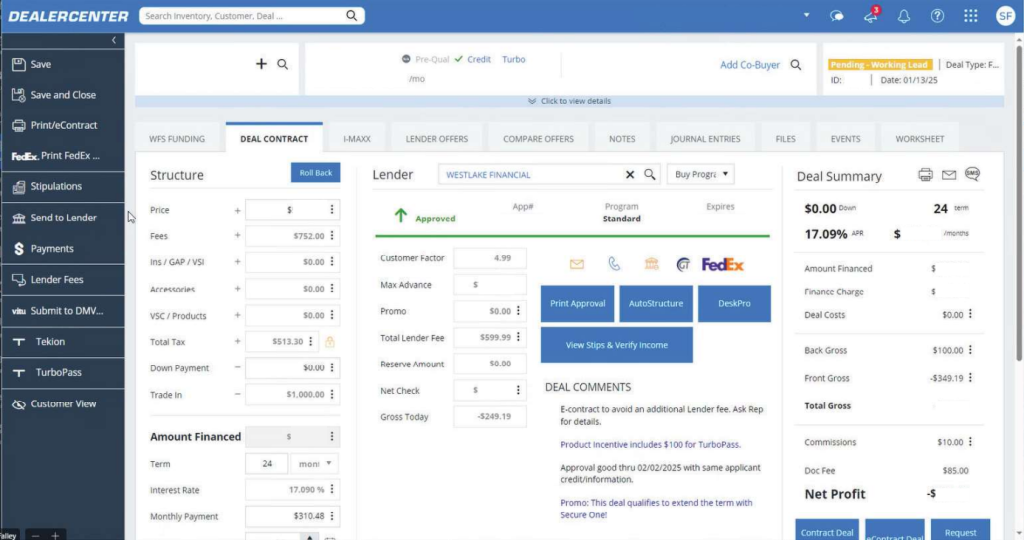This screenshot has width=1024, height=540.
Task: Go to the Notes tab
Action: (x=622, y=139)
